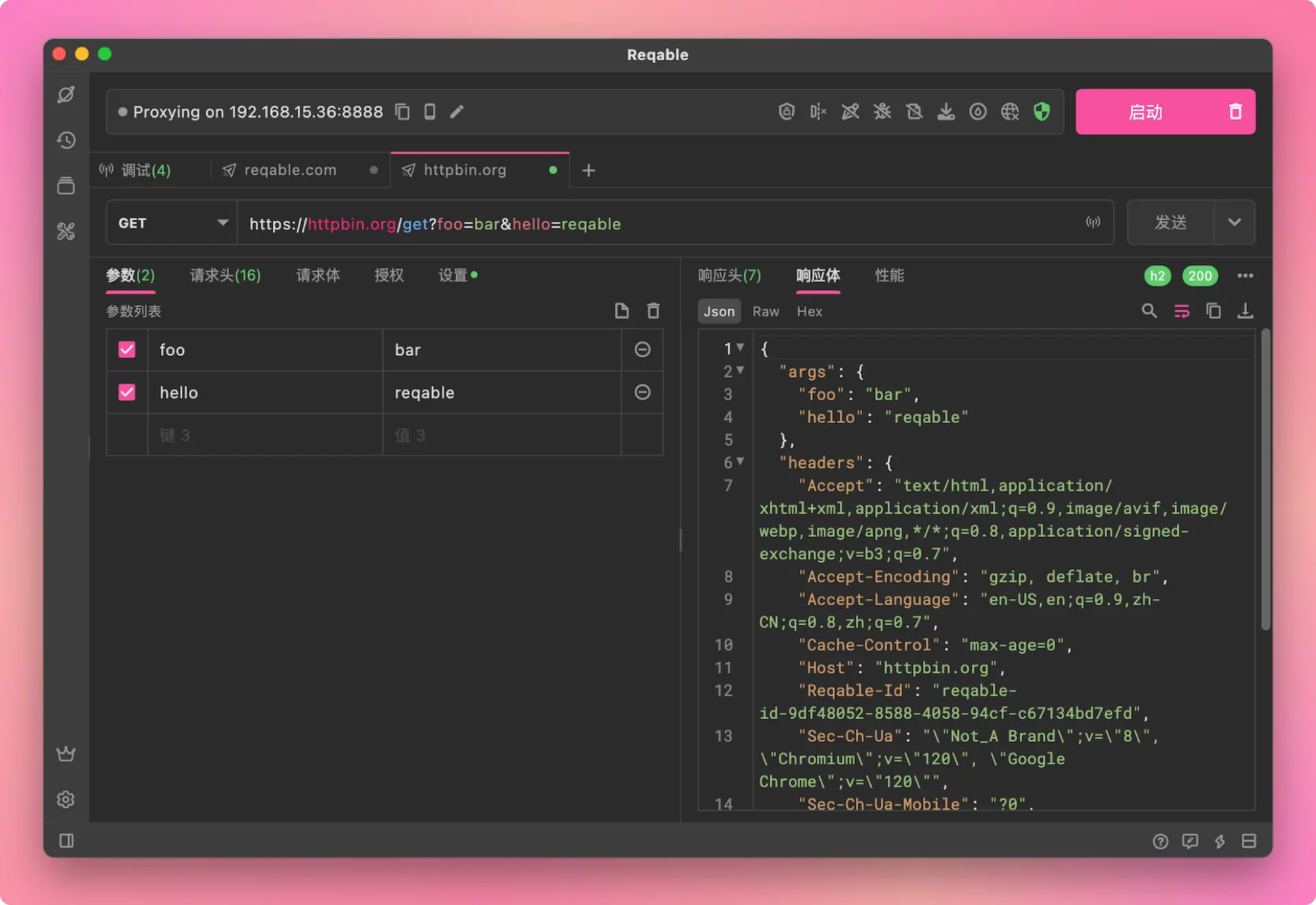The height and width of the screenshot is (905, 1316).
Task: Open the 响应头(7) tab
Action: click(x=729, y=276)
